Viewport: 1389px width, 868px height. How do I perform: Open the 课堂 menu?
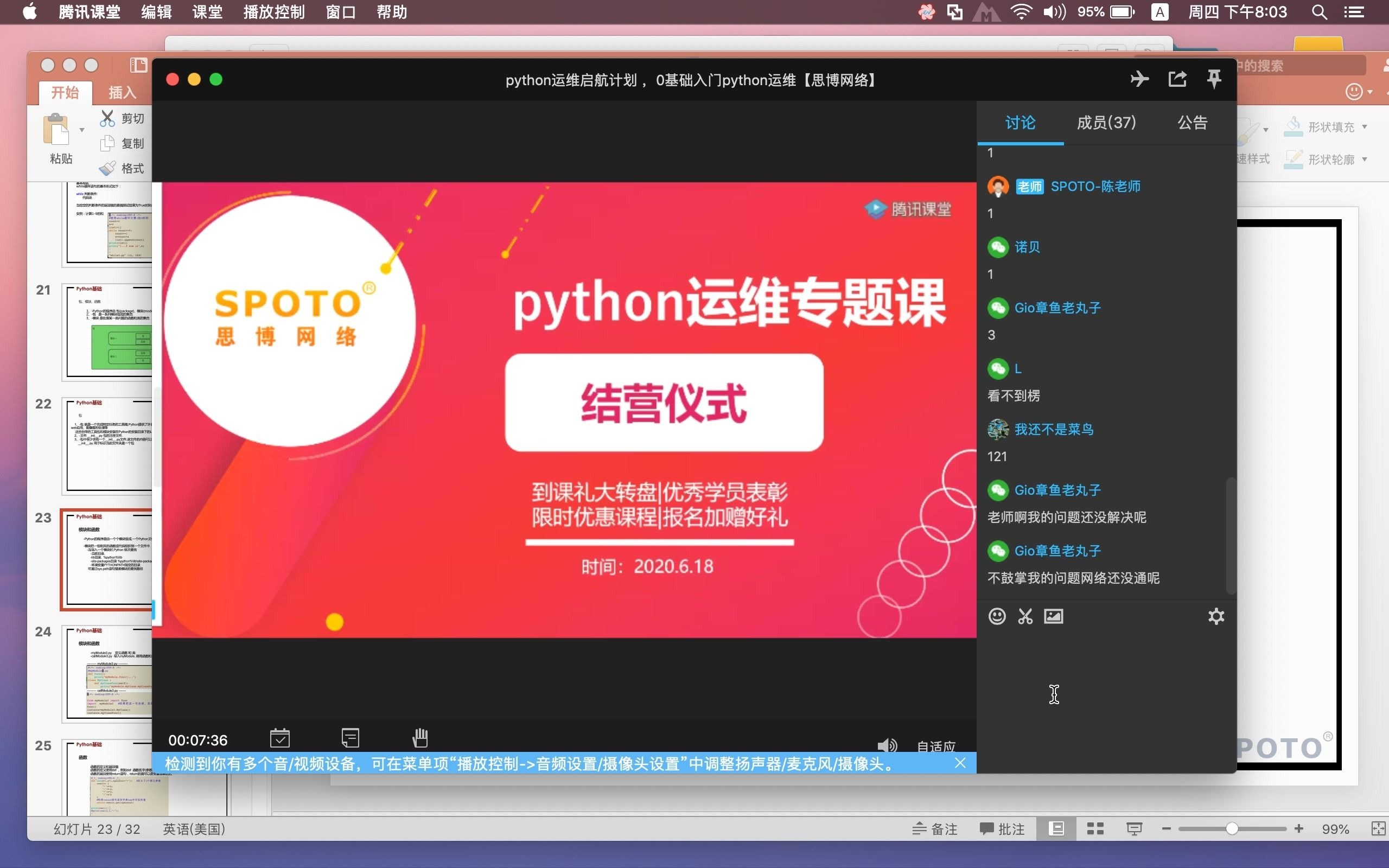[x=207, y=12]
